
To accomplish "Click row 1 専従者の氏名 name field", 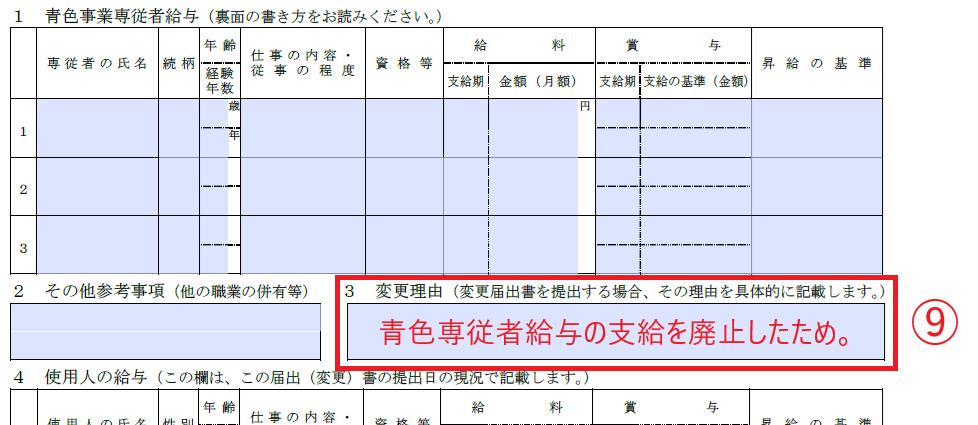I will coord(98,128).
